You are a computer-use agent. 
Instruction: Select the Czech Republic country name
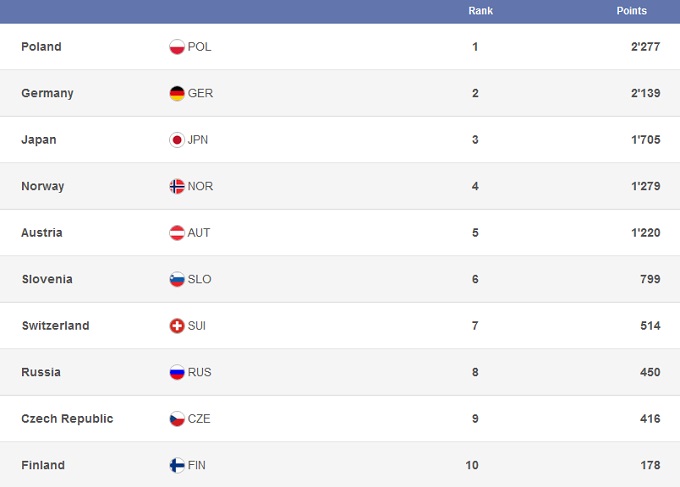[x=67, y=419]
